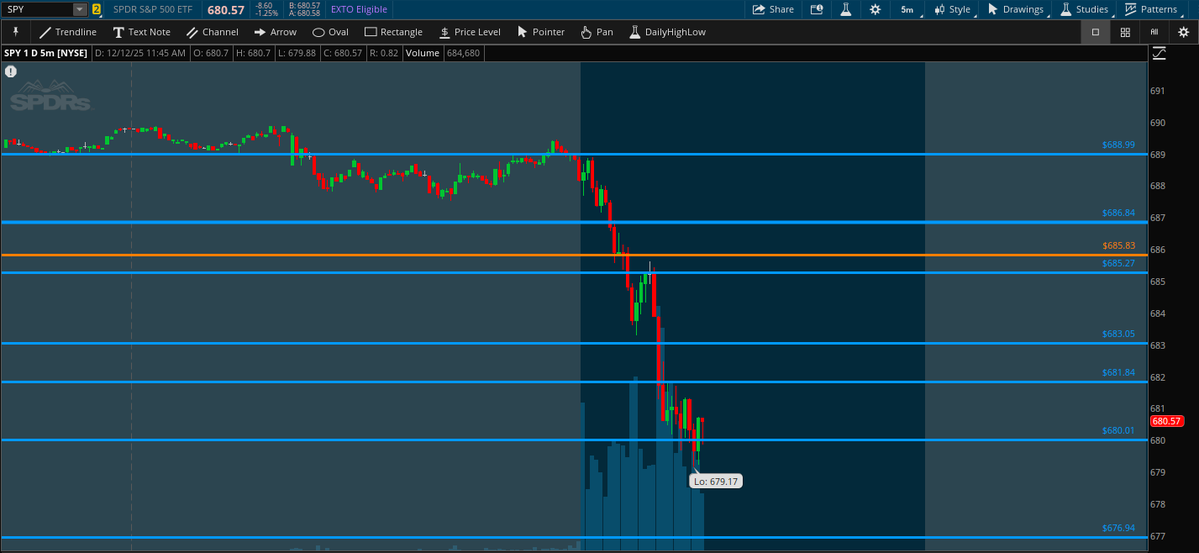Click the $685.27 price level label
Image resolution: width=1199 pixels, height=553 pixels.
[x=1118, y=262]
